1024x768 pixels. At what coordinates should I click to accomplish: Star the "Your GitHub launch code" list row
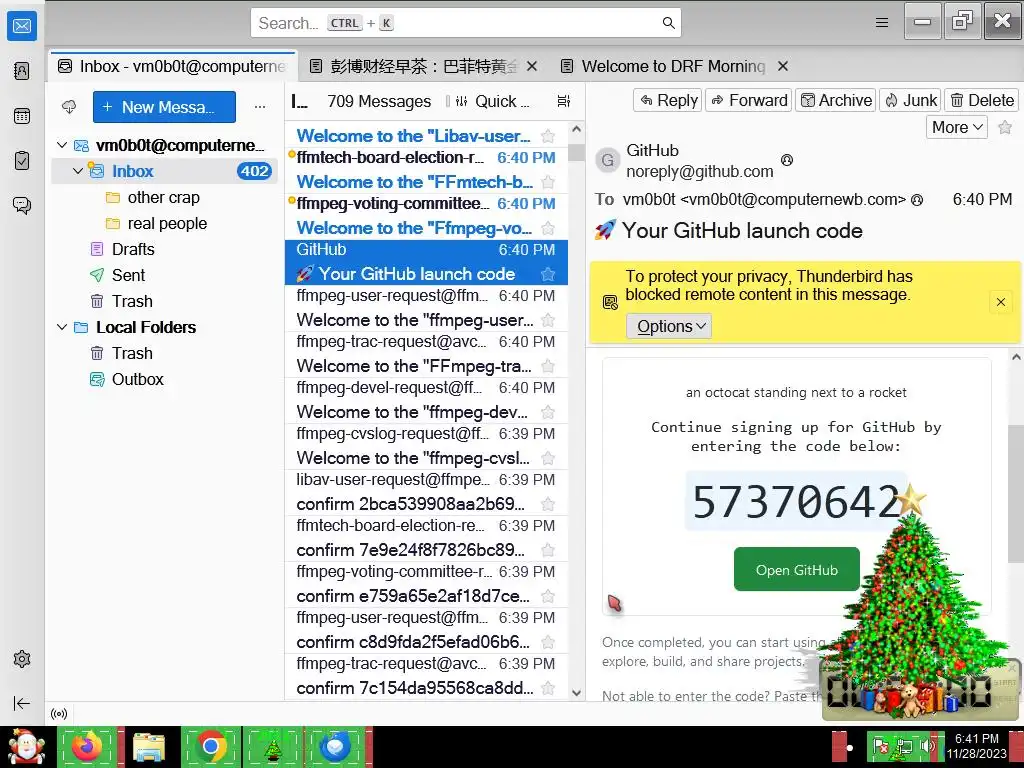coord(548,274)
